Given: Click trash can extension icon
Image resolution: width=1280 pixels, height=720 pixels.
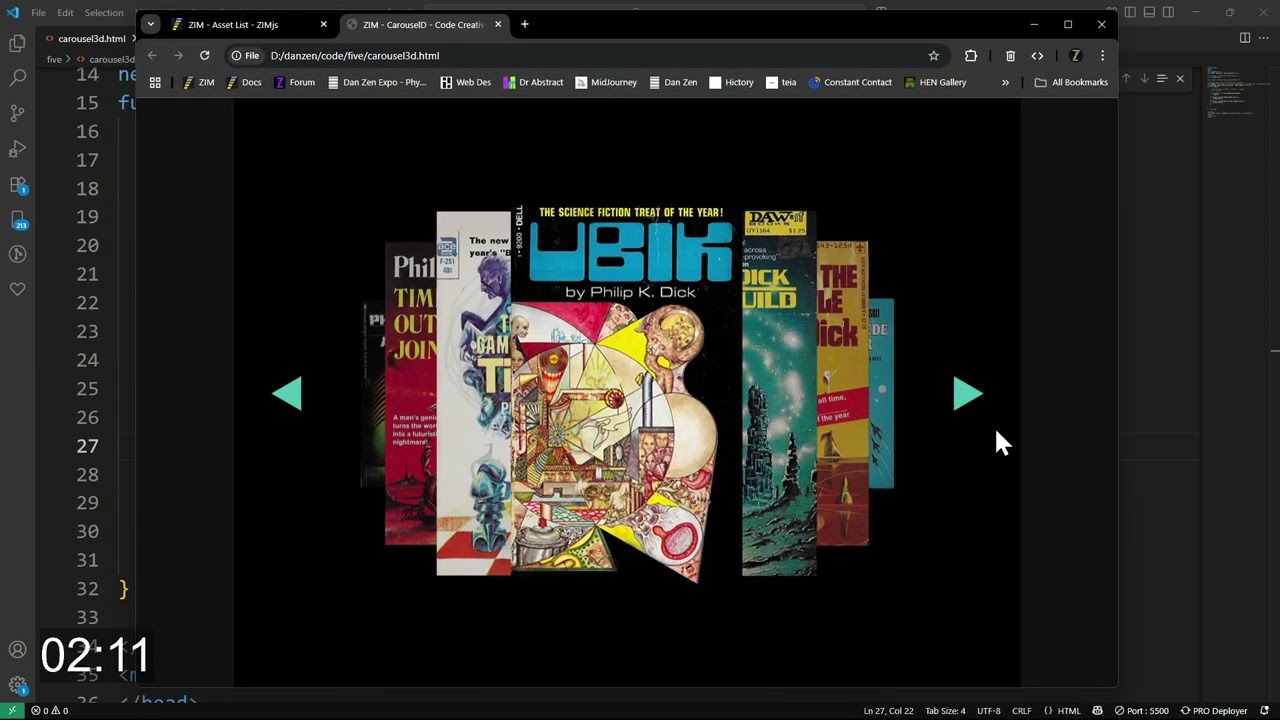Looking at the screenshot, I should pos(1010,56).
